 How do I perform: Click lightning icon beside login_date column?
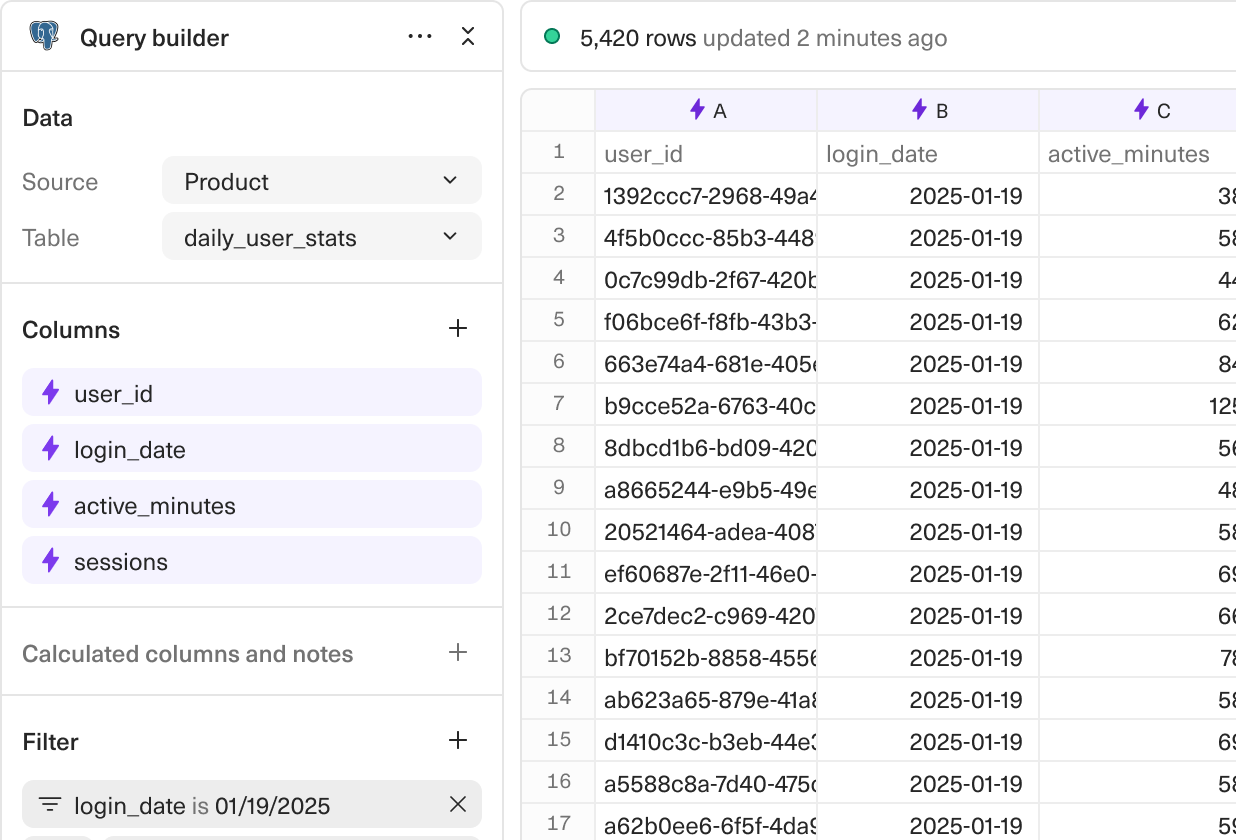pyautogui.click(x=51, y=449)
